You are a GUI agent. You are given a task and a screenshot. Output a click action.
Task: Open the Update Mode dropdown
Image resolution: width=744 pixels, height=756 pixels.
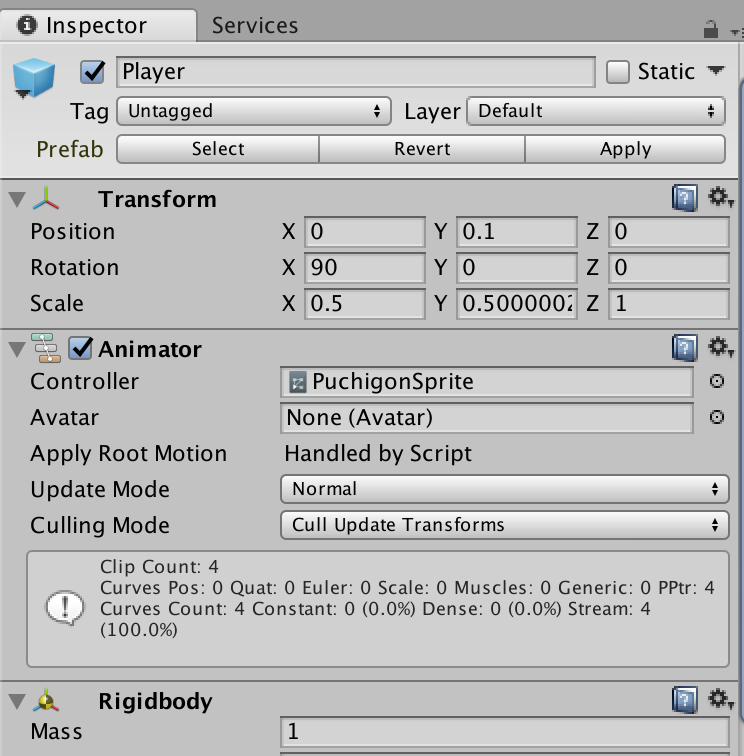504,489
